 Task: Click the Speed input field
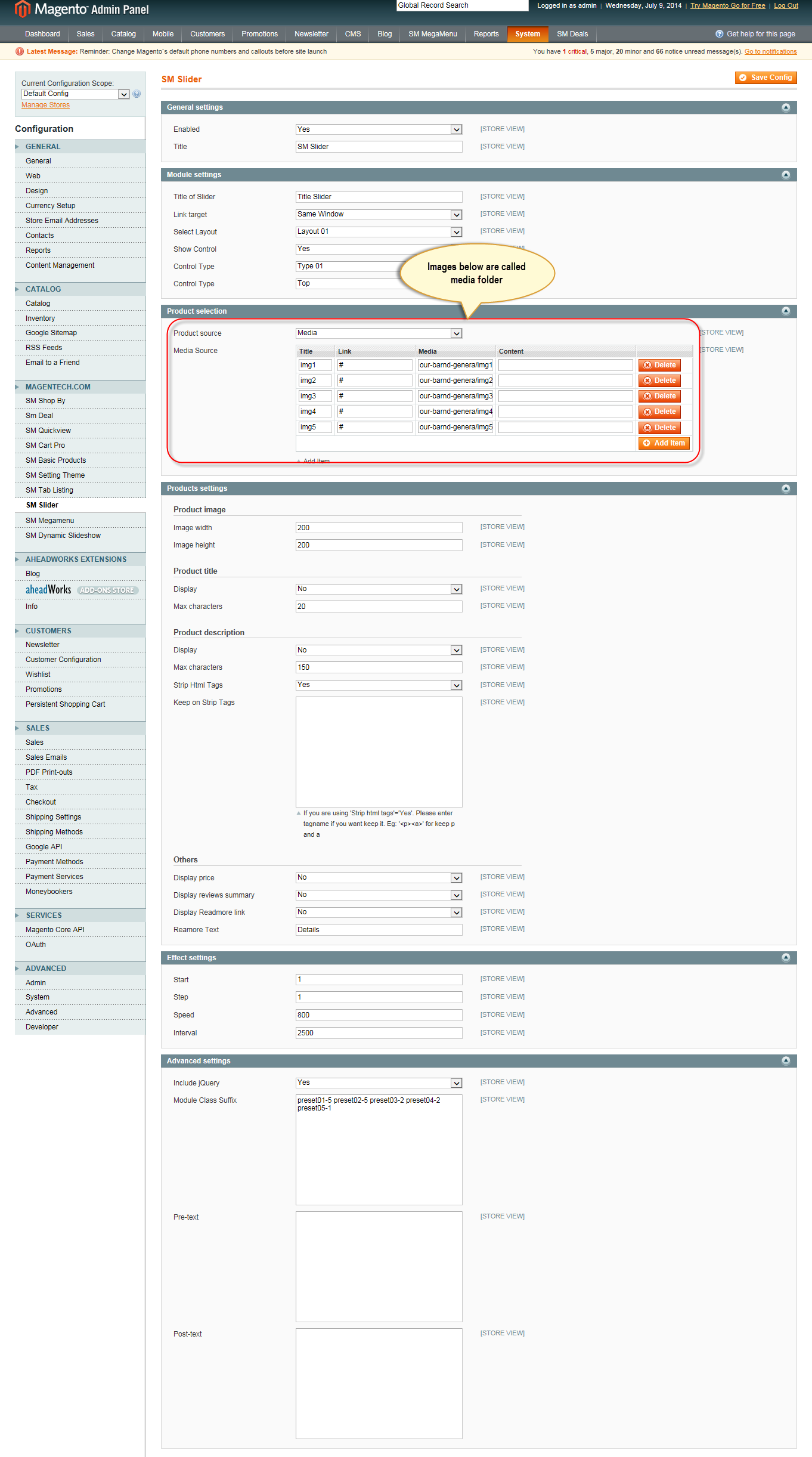379,1015
